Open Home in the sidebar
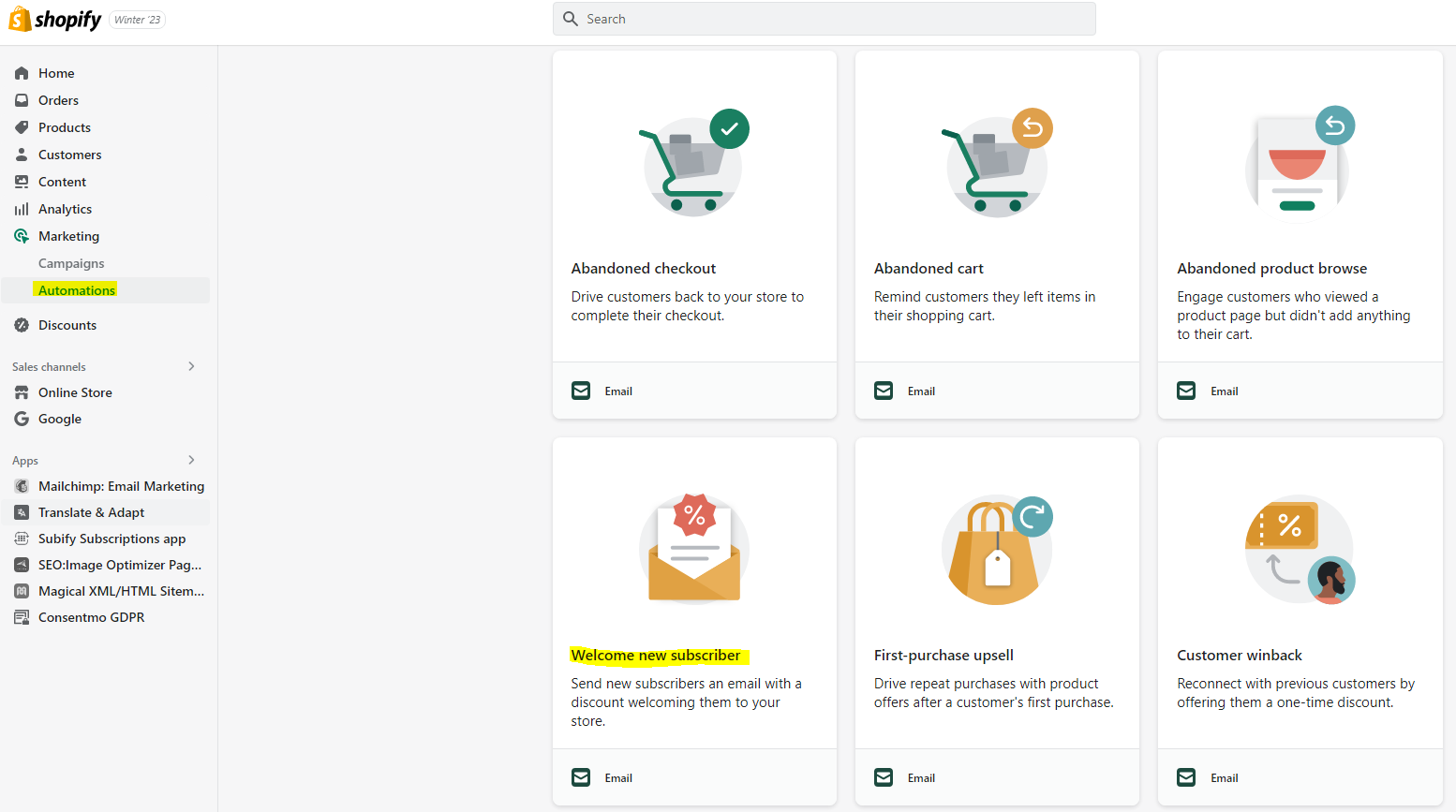The width and height of the screenshot is (1456, 812). click(x=56, y=73)
